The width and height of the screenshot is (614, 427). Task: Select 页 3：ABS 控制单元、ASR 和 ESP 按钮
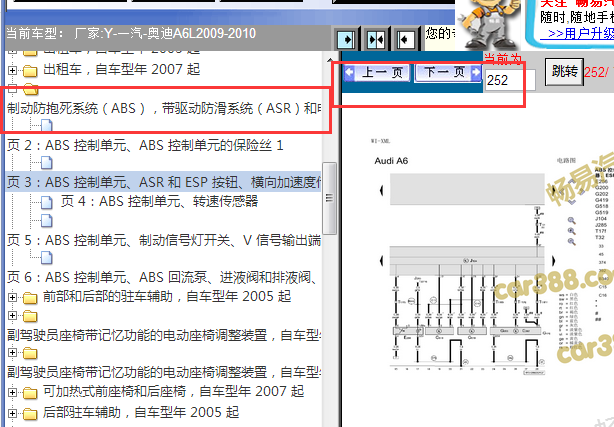pos(164,183)
